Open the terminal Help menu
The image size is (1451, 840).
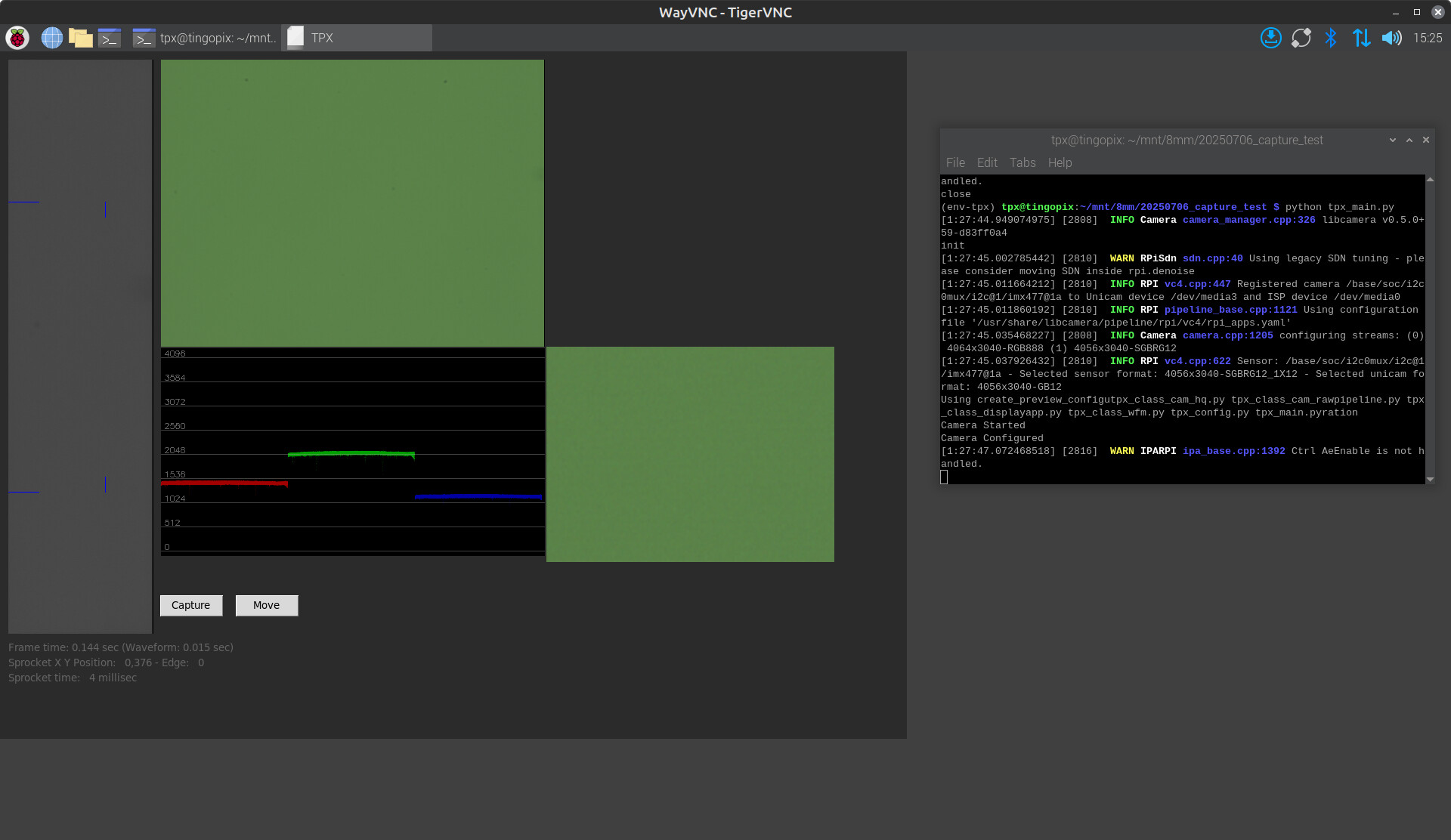(1060, 162)
